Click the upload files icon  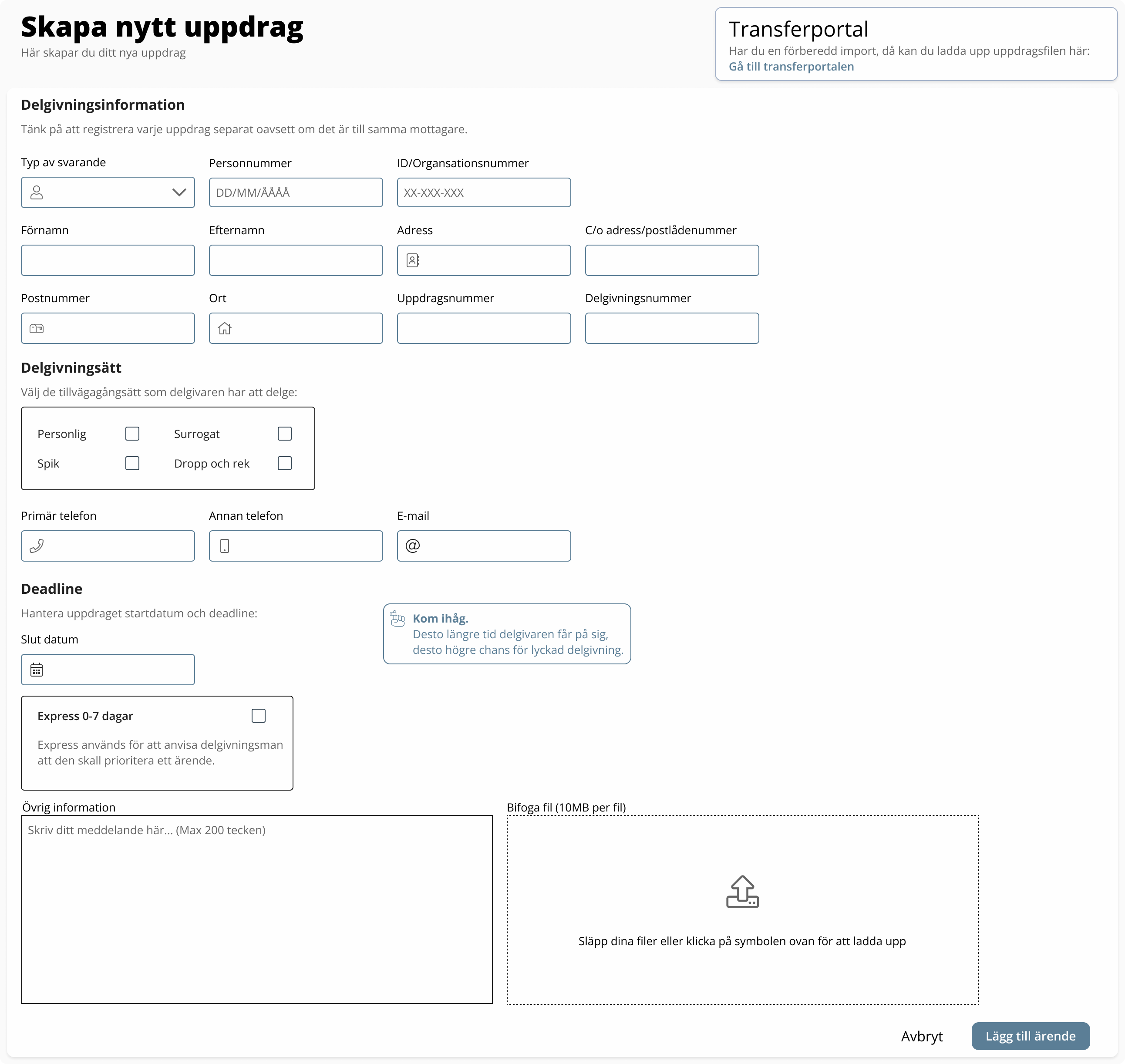click(742, 892)
